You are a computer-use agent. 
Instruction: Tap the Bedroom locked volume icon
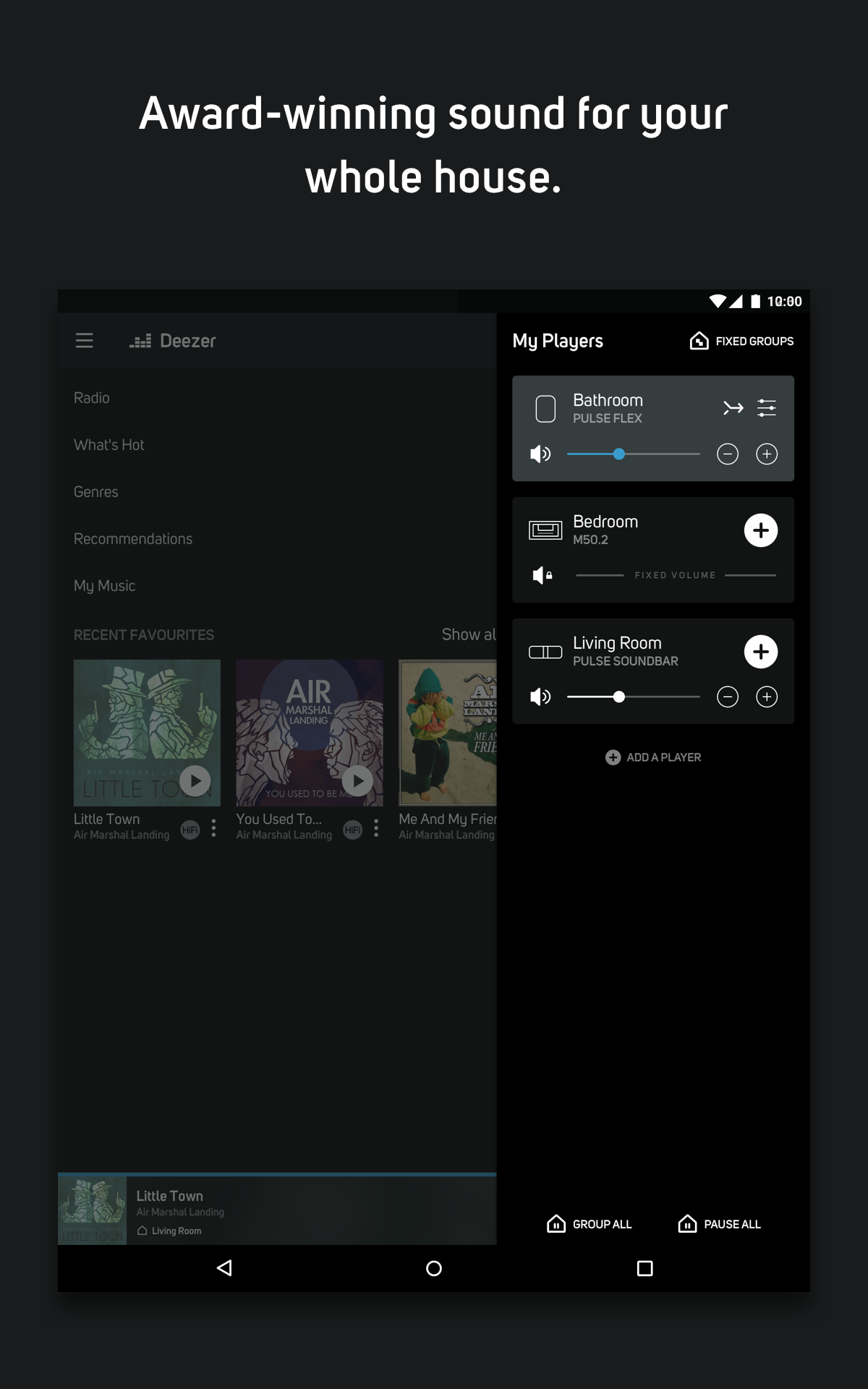[x=542, y=575]
